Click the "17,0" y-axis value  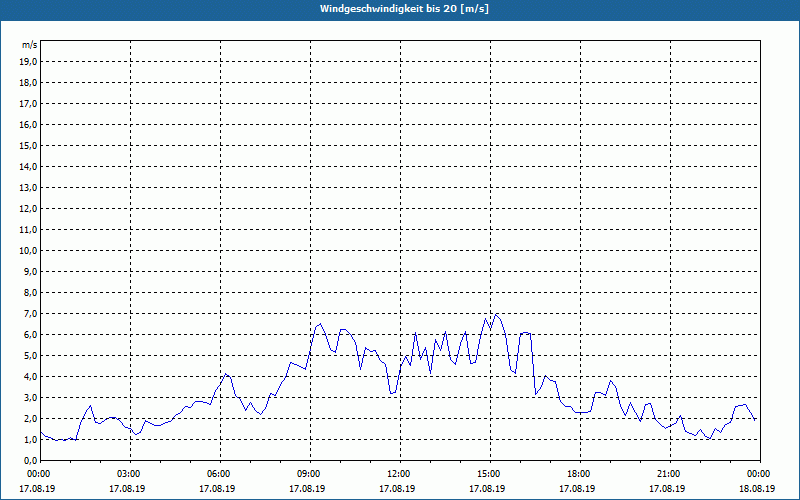point(28,104)
